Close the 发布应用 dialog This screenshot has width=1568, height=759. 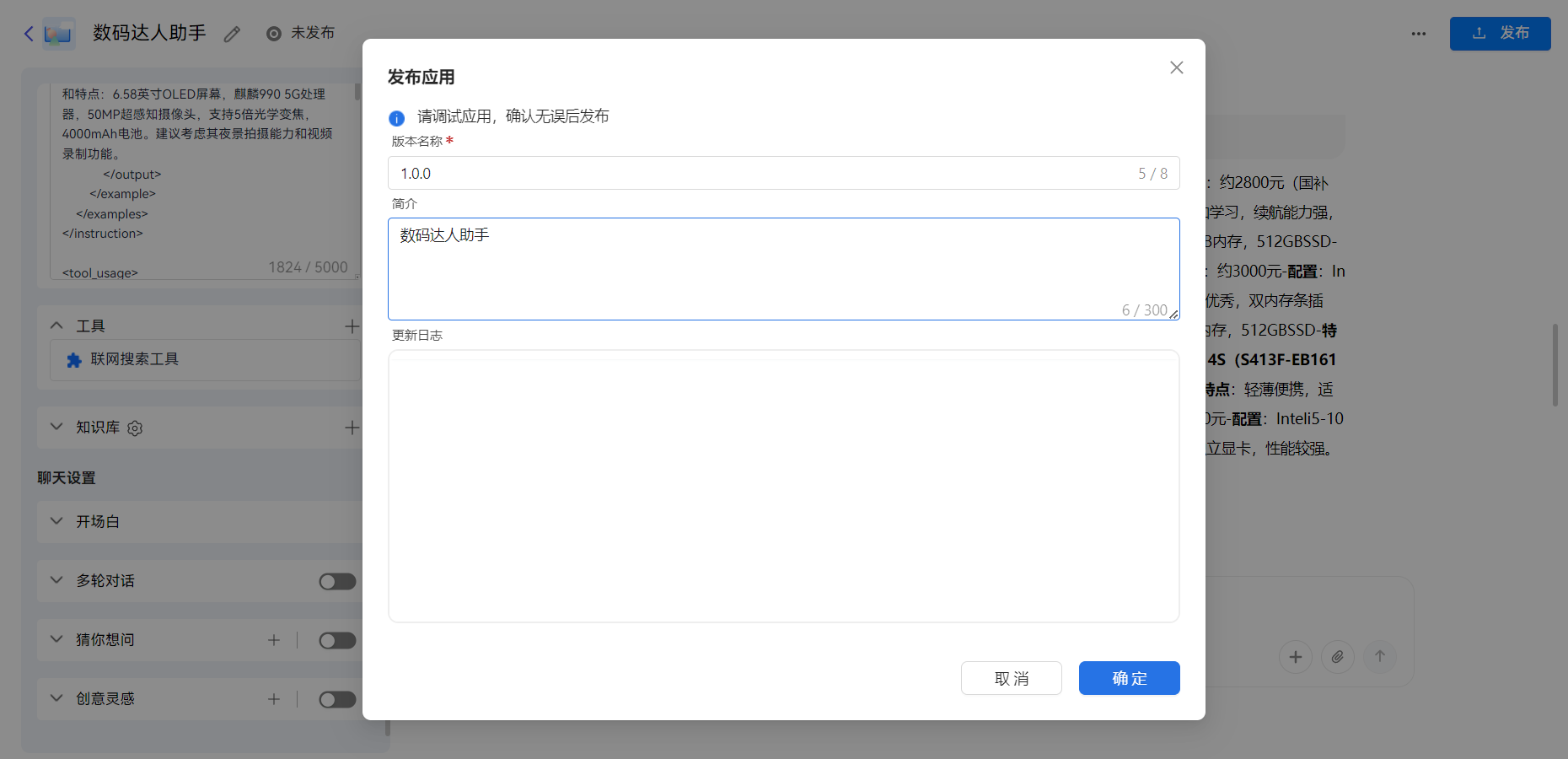coord(1177,67)
